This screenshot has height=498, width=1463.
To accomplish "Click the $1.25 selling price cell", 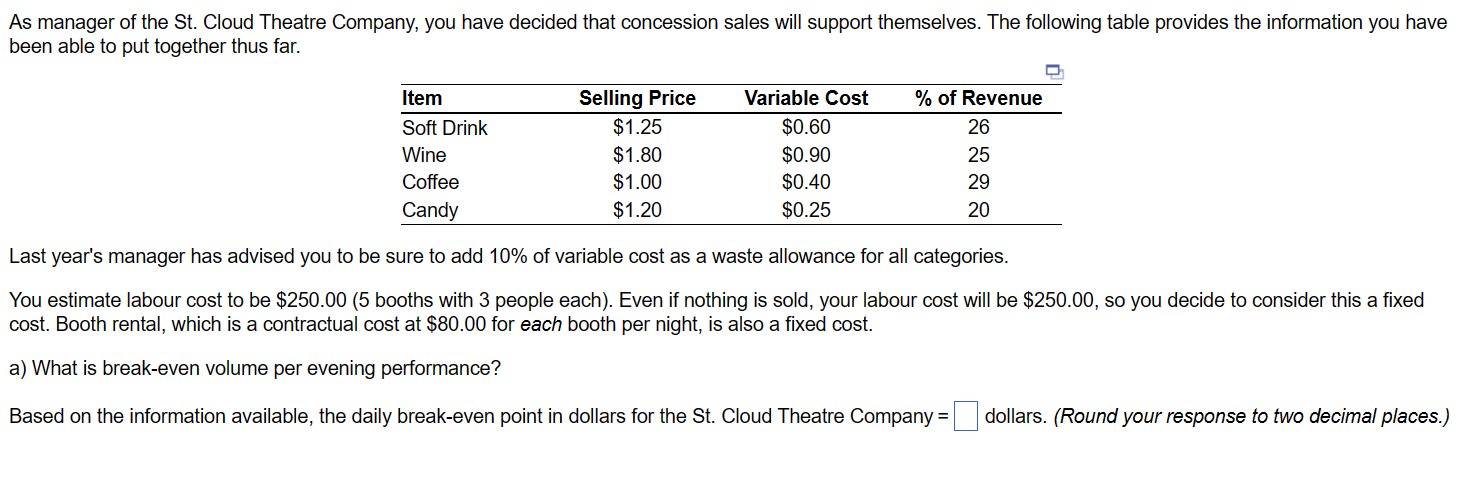I will coord(637,128).
